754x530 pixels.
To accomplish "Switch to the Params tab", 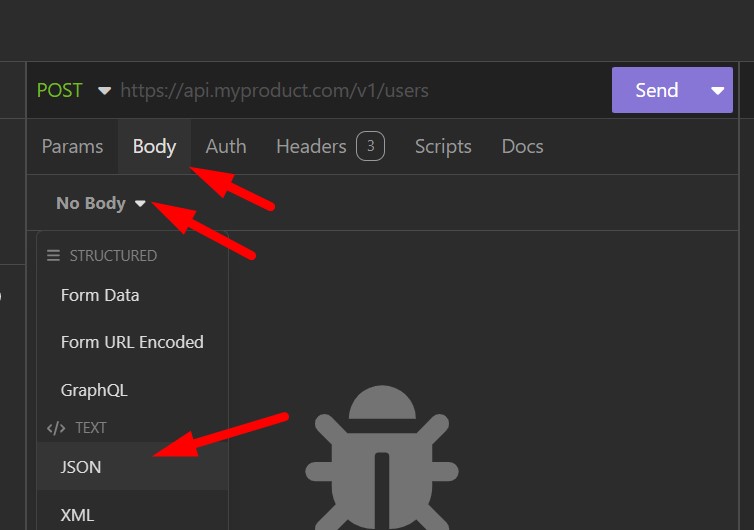I will 72,147.
